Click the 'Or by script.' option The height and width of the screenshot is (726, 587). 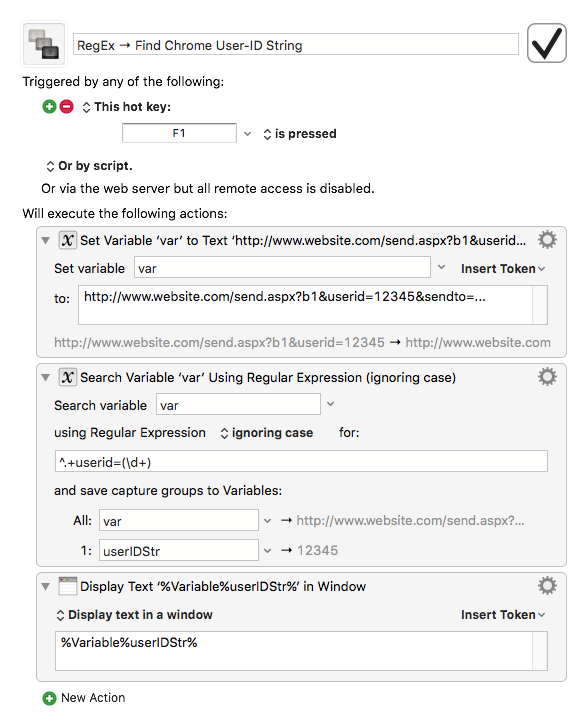[89, 166]
